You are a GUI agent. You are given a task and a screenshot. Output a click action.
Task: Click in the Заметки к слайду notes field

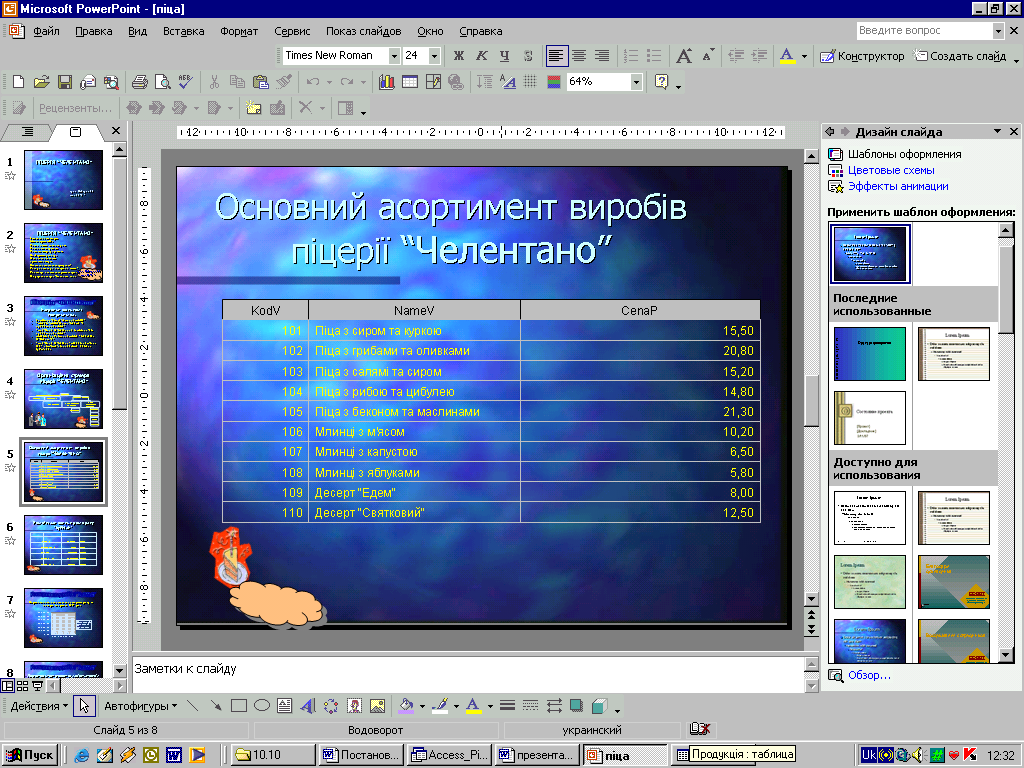[x=467, y=675]
